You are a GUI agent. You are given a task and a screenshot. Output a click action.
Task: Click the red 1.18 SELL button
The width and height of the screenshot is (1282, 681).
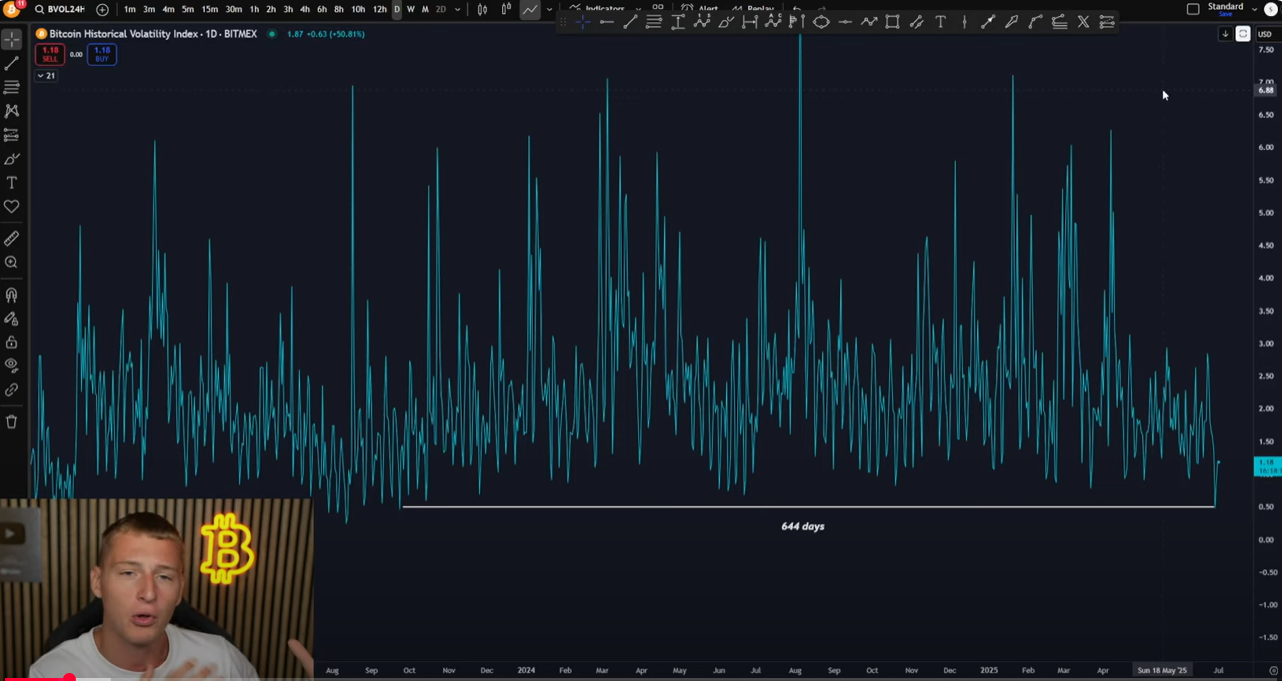(50, 55)
